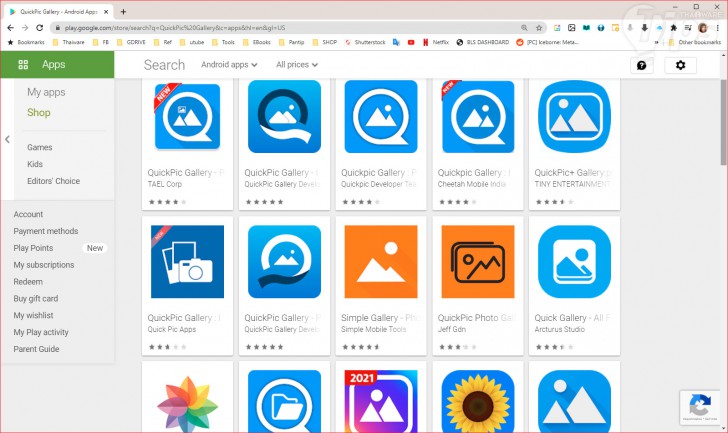Open the YouTube bookmark icon
The width and height of the screenshot is (728, 433).
pyautogui.click(x=411, y=42)
